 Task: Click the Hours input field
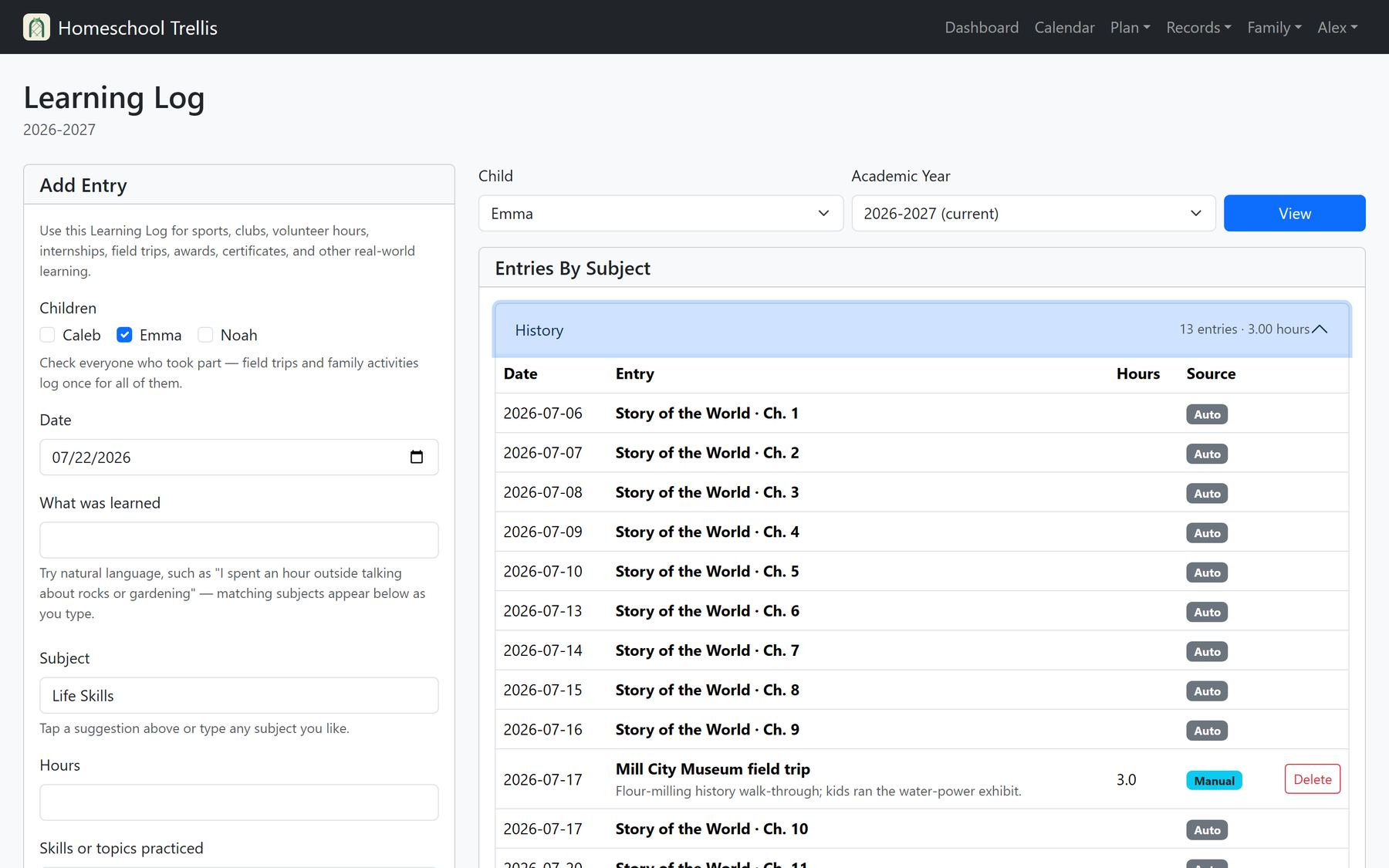(x=238, y=802)
